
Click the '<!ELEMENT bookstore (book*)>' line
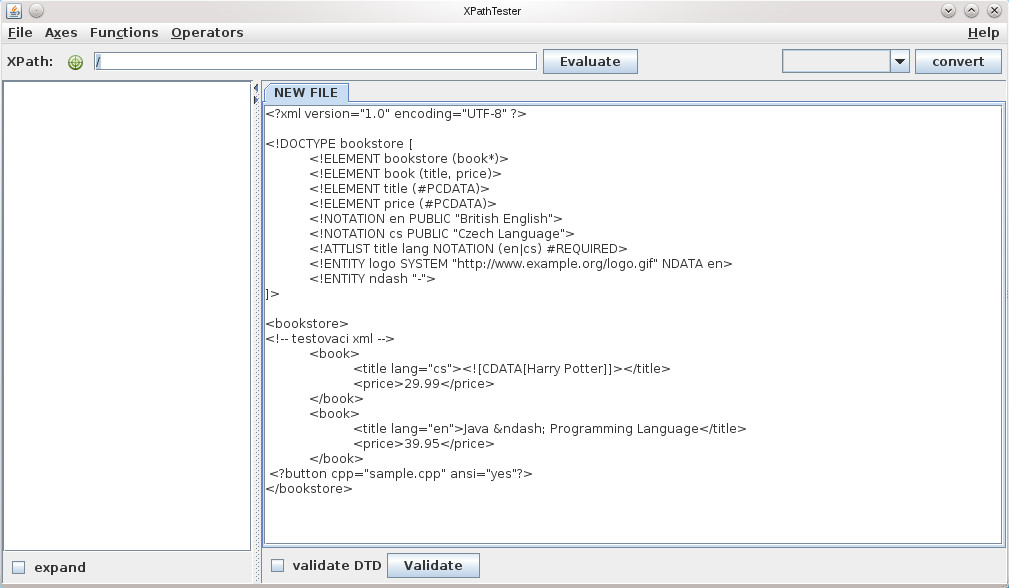click(x=409, y=159)
